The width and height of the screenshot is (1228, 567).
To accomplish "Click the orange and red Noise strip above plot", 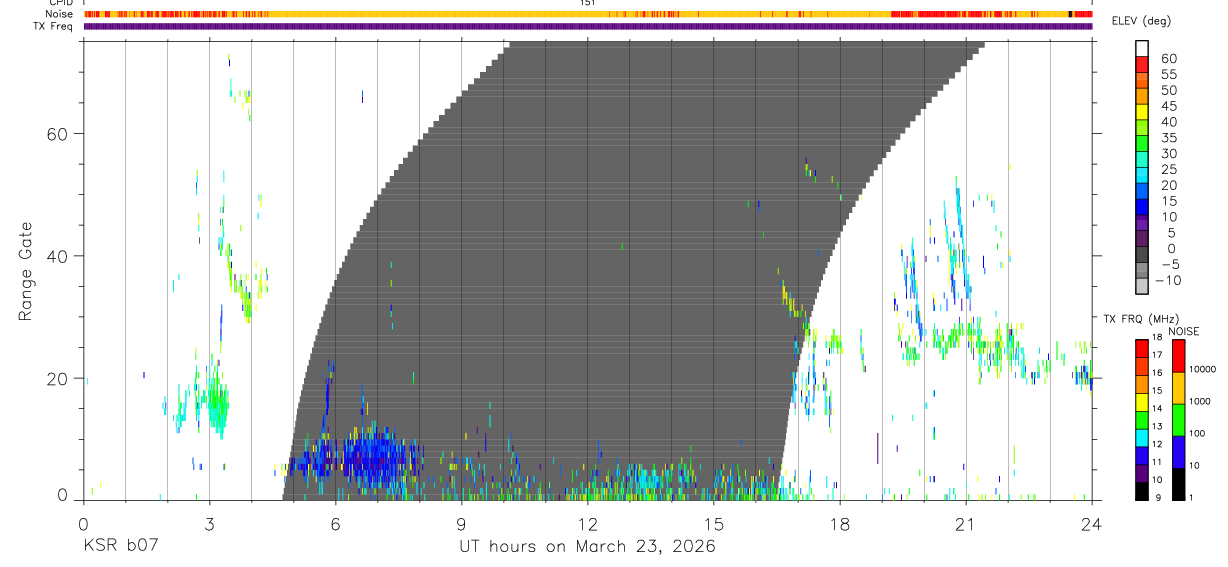I will pyautogui.click(x=588, y=14).
